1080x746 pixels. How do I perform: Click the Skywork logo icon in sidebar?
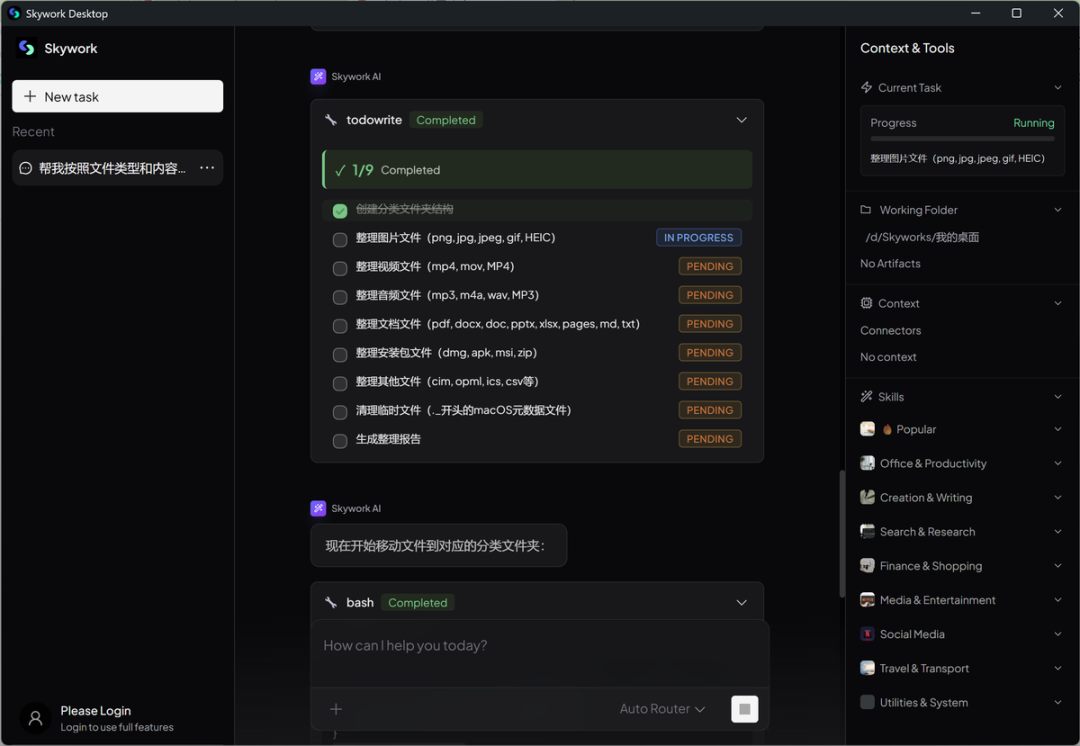click(26, 48)
